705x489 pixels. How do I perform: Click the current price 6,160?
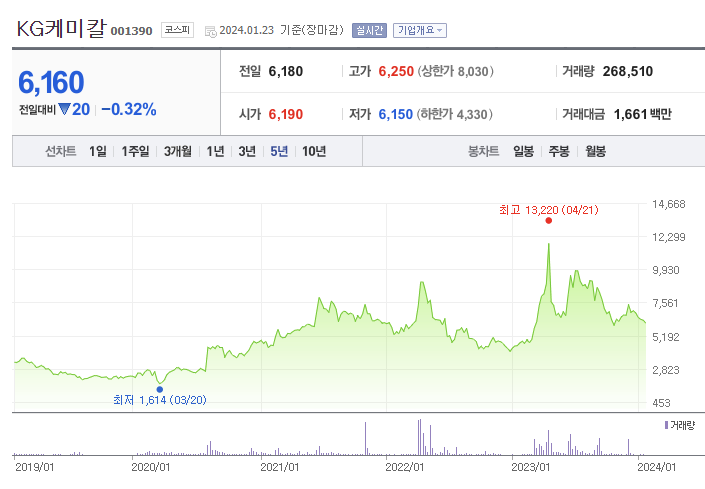click(51, 83)
